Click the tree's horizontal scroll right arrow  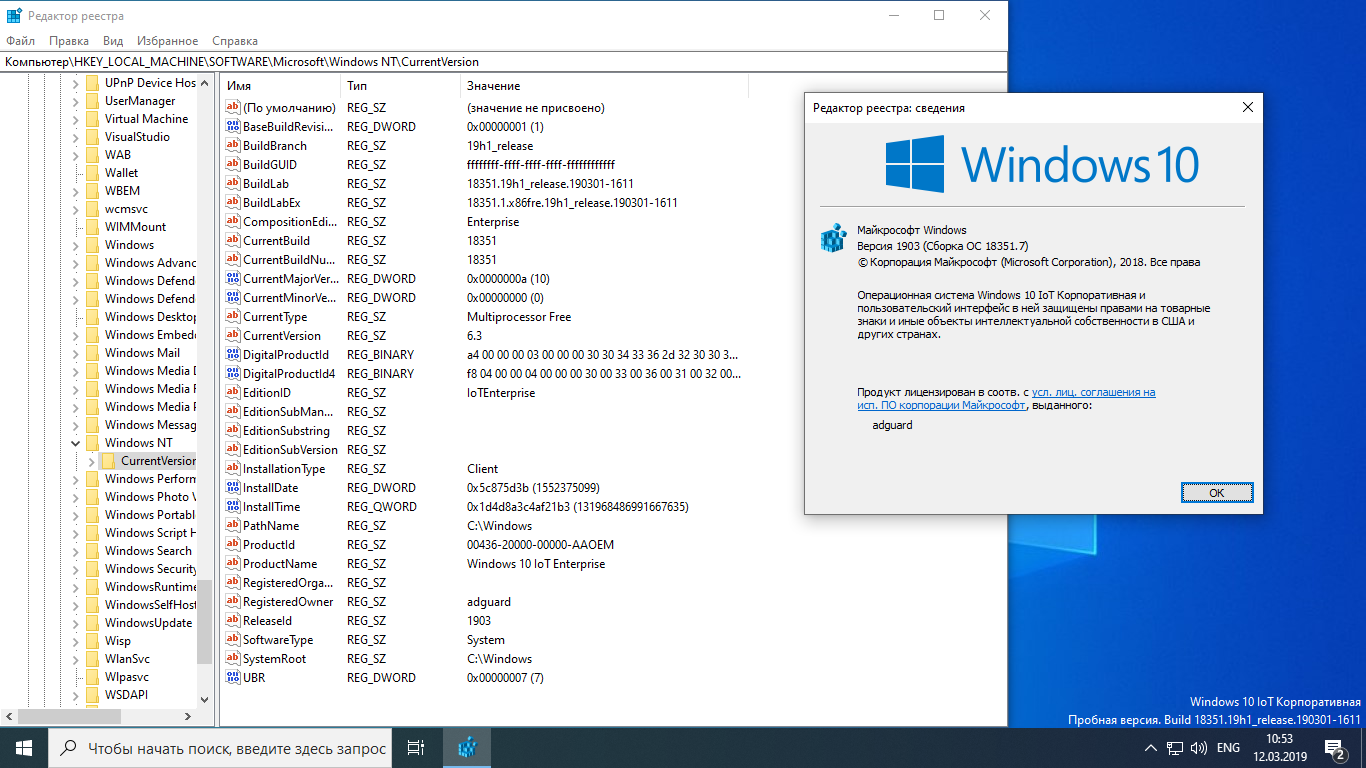pyautogui.click(x=189, y=717)
